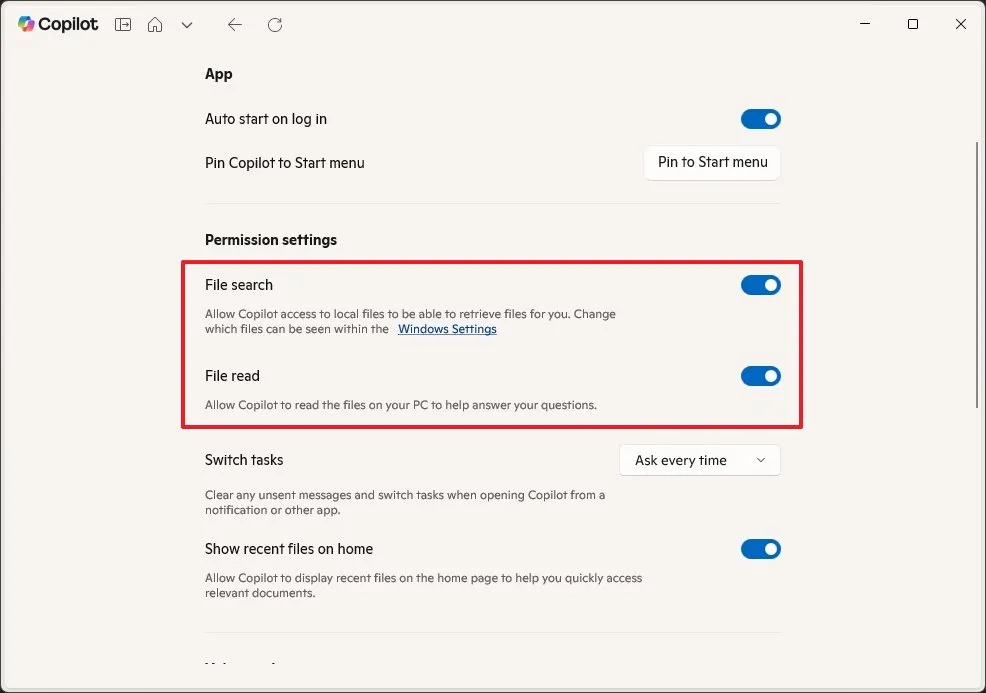Maximize the Copilot window
Image resolution: width=986 pixels, height=693 pixels.
(912, 24)
